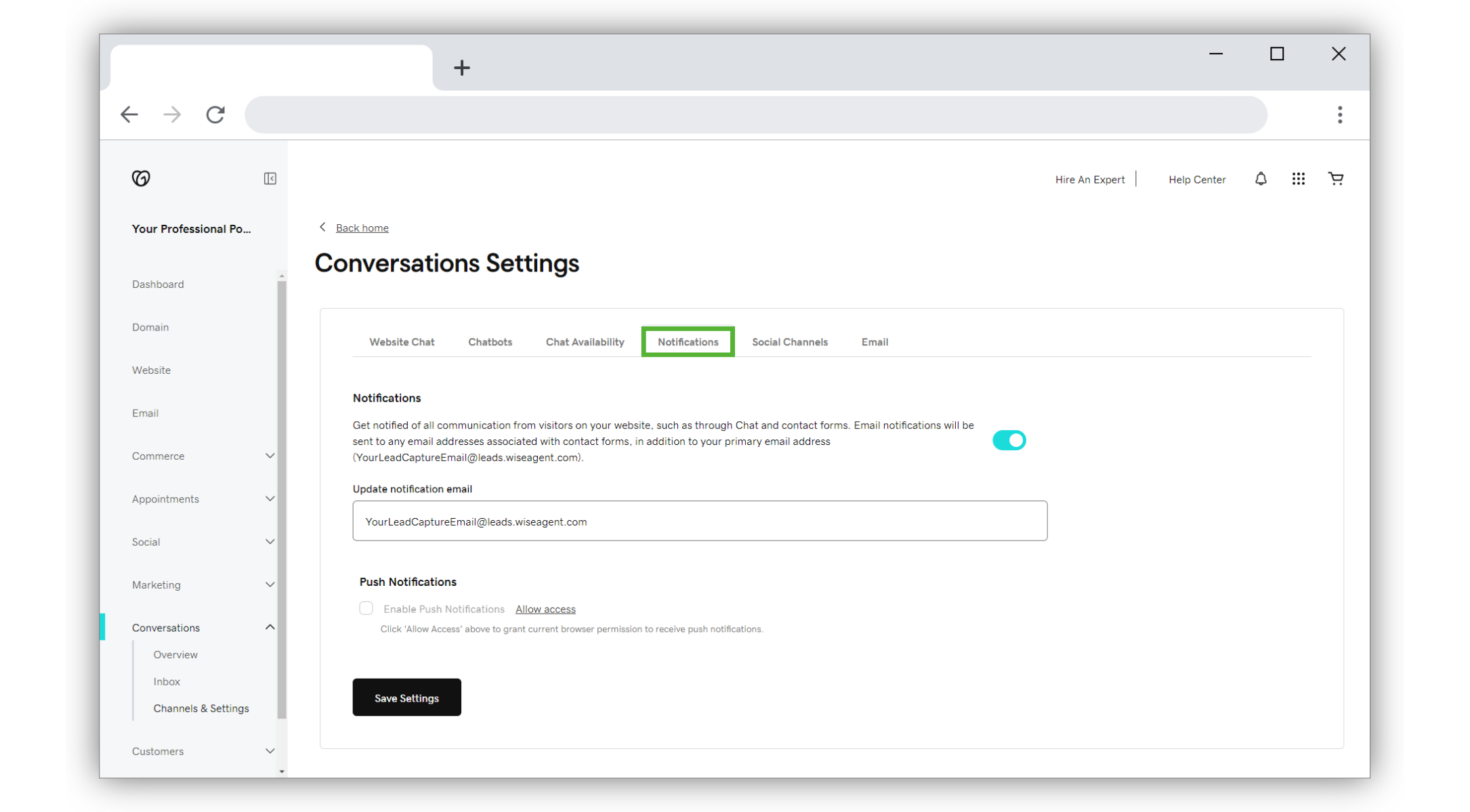Expand the Customers menu
1470x812 pixels.
(270, 751)
